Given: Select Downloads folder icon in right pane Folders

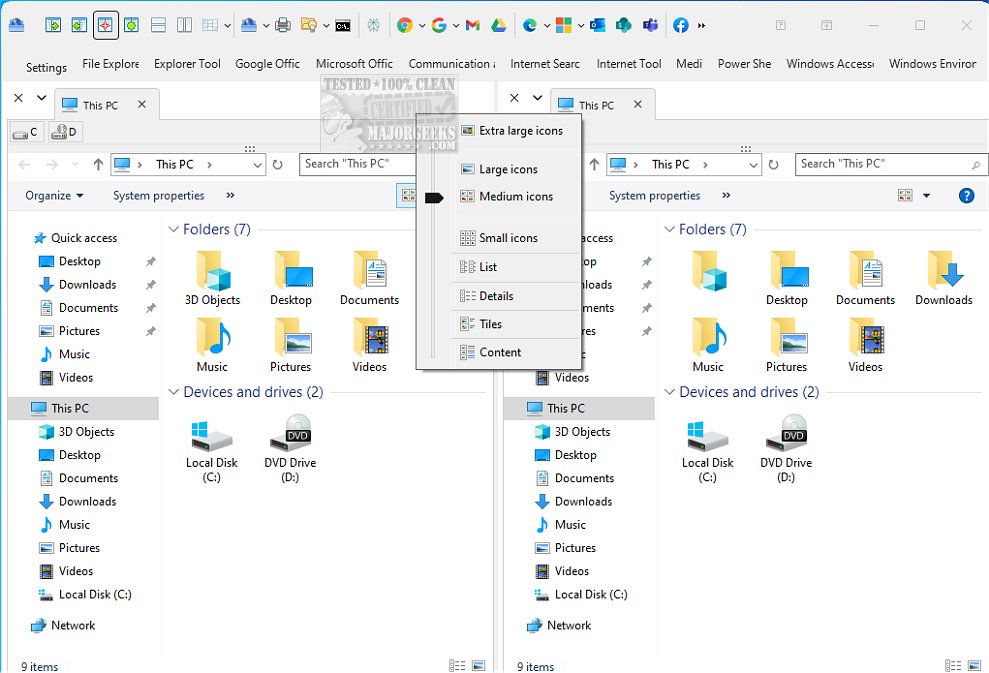Looking at the screenshot, I should coord(944,278).
